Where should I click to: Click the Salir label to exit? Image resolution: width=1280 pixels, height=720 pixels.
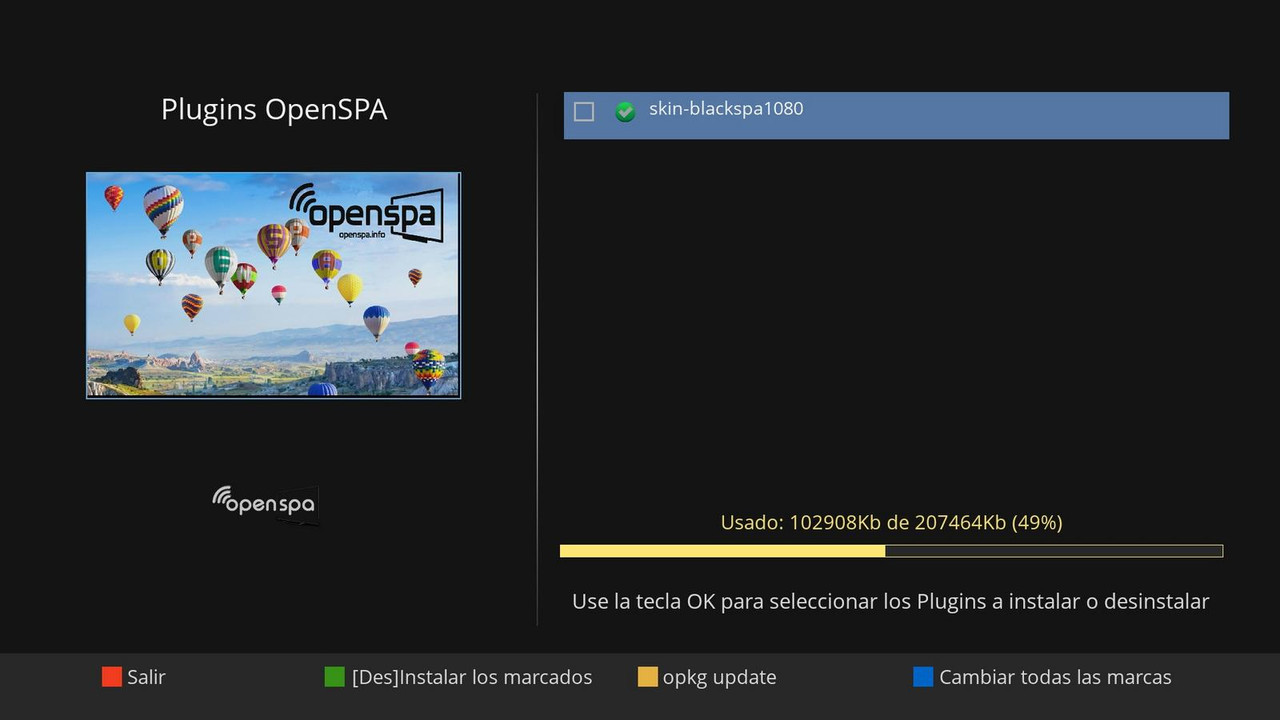pos(146,677)
